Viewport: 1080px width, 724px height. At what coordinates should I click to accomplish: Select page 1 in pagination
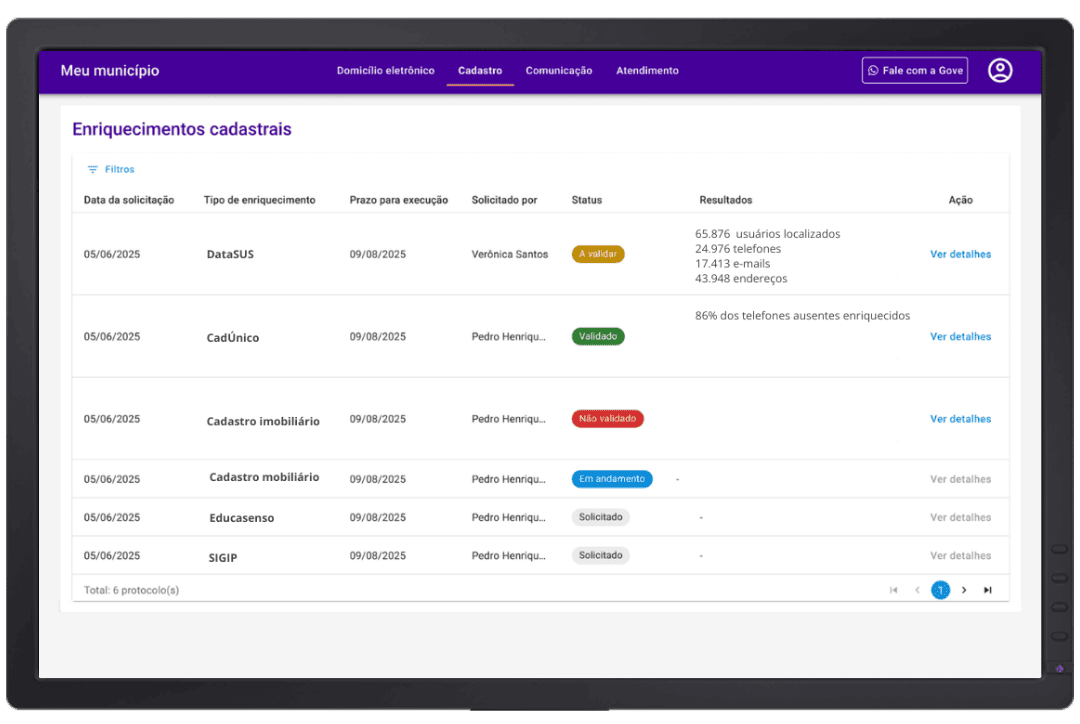coord(940,590)
